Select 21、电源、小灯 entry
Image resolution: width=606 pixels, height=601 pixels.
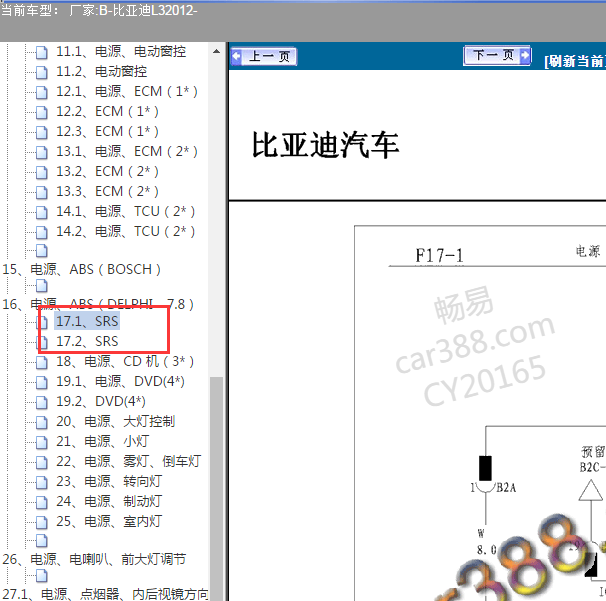(103, 442)
